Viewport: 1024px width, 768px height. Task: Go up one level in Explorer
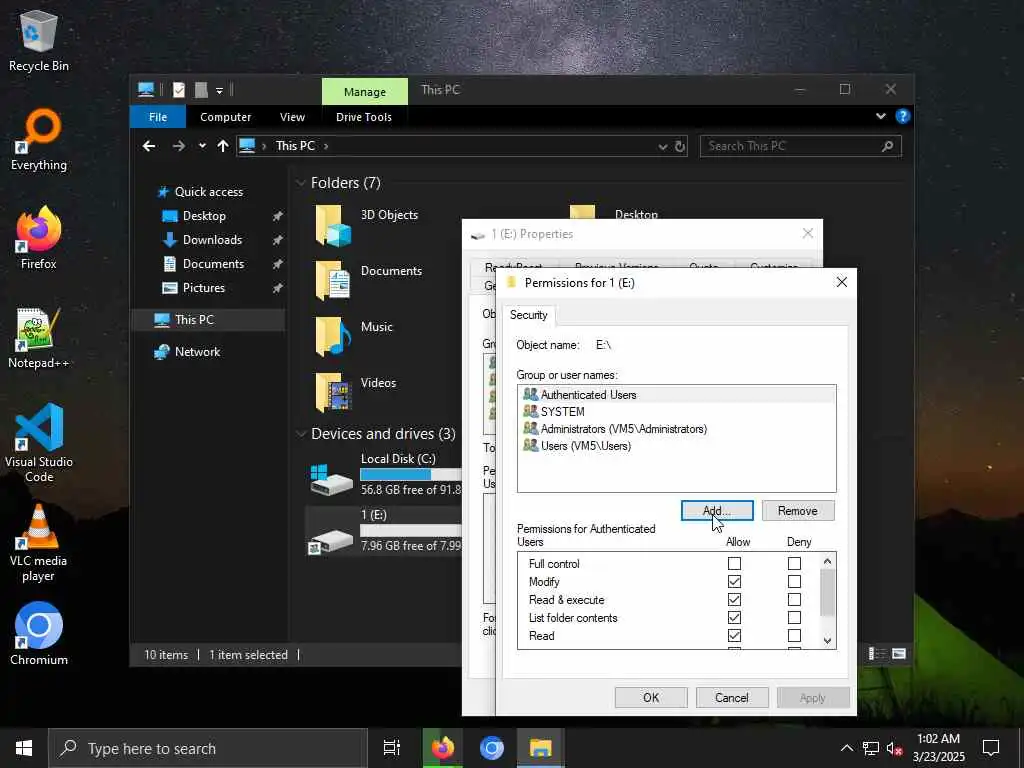[223, 146]
